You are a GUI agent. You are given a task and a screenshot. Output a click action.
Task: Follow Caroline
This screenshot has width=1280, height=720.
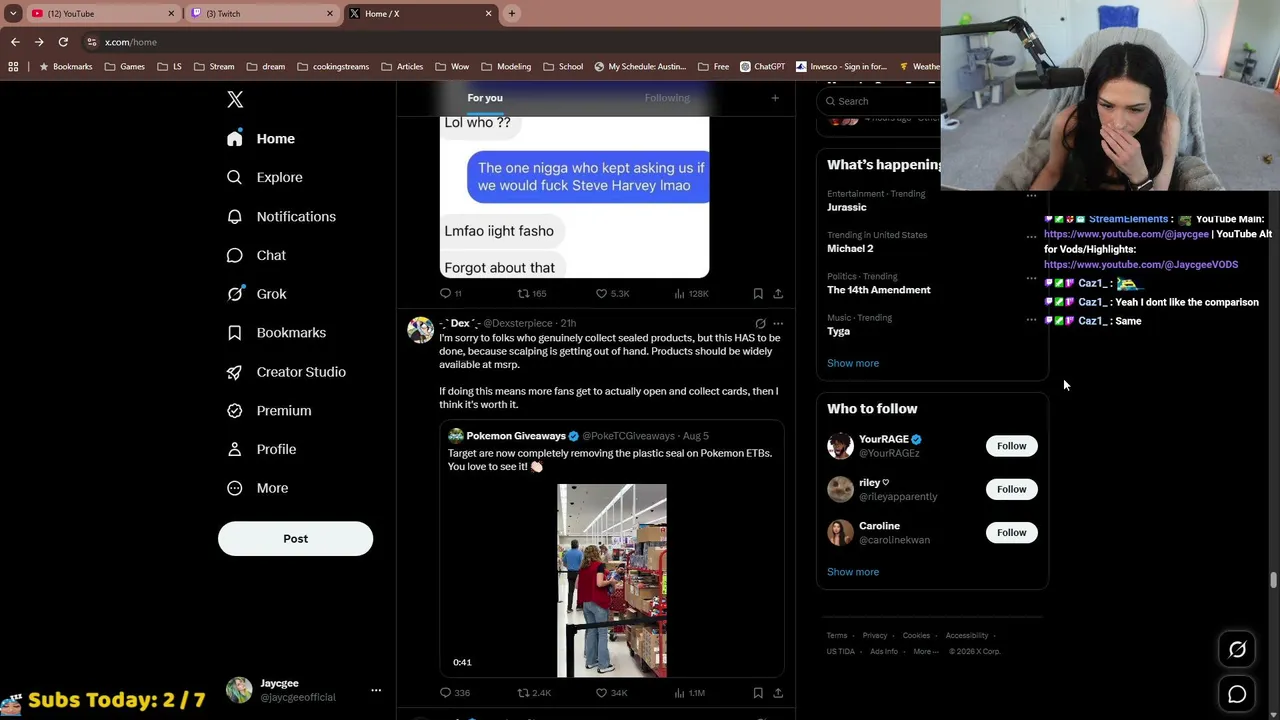(x=1011, y=532)
